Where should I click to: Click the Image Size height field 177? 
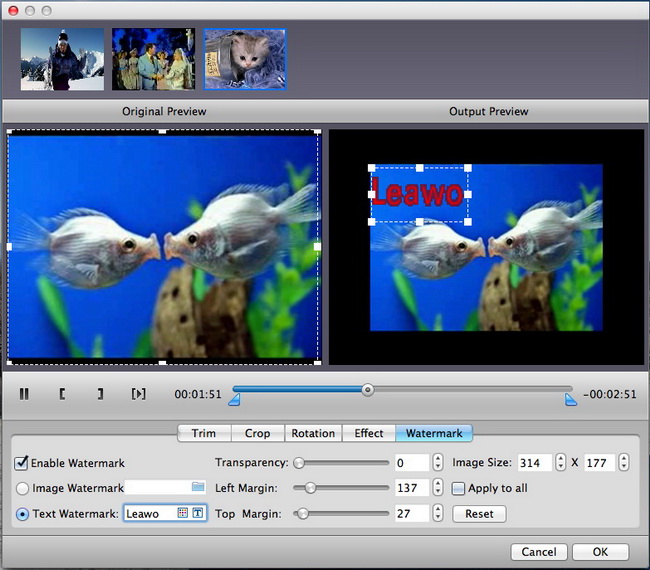pyautogui.click(x=600, y=463)
